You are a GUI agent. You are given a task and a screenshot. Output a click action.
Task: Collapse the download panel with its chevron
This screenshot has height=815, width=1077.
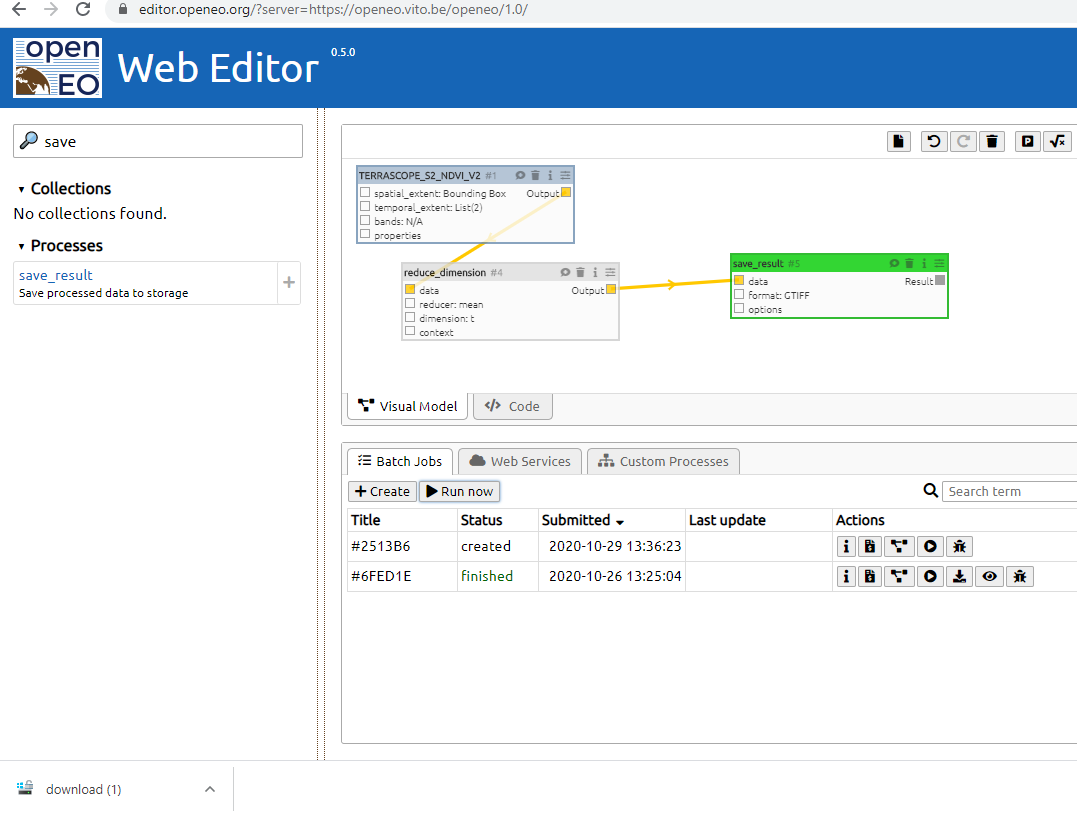pos(209,789)
